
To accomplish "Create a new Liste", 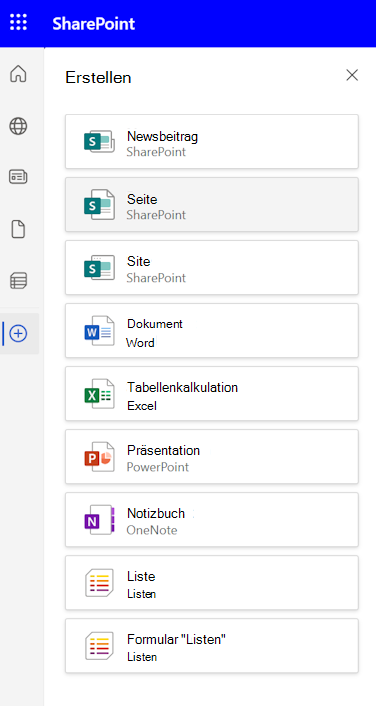I will pos(212,583).
